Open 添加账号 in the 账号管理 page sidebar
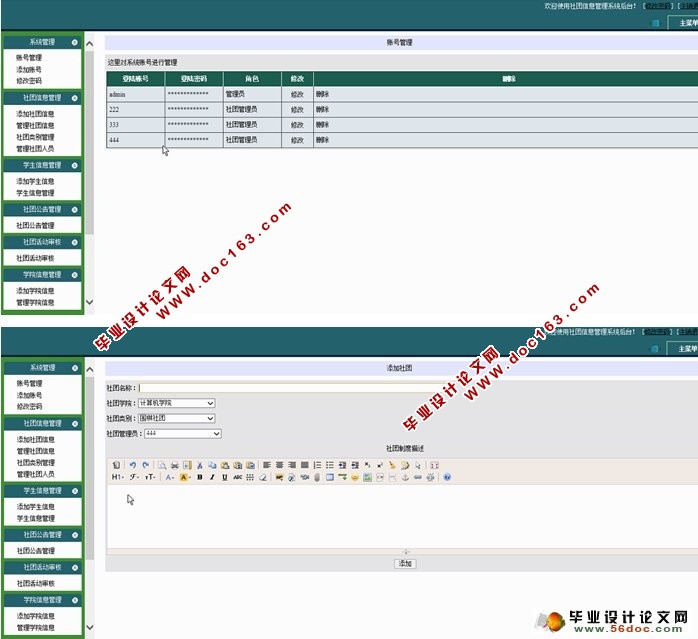The width and height of the screenshot is (698, 639). pos(29,69)
